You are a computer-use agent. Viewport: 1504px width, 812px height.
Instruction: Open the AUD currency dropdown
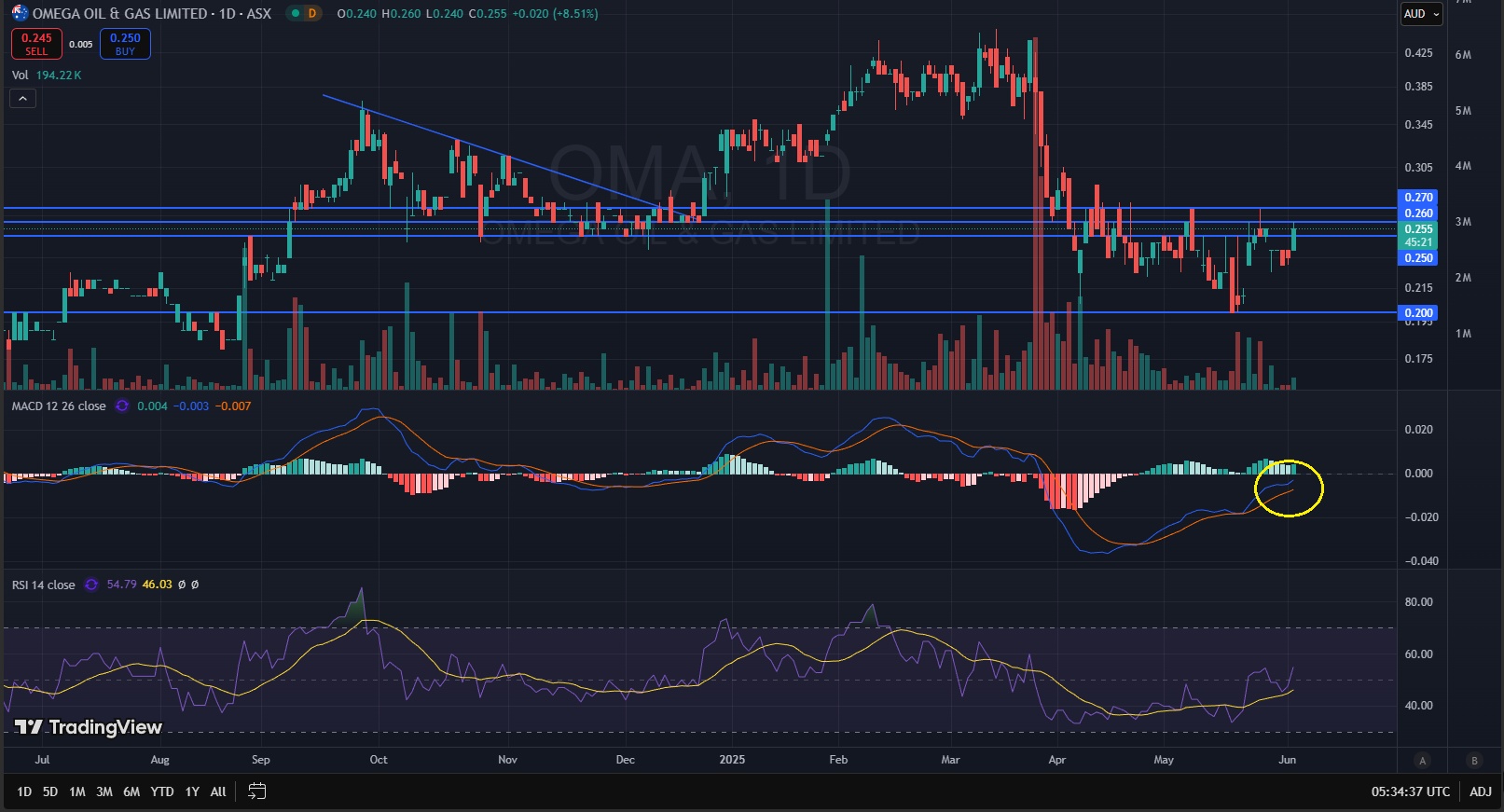point(1422,14)
